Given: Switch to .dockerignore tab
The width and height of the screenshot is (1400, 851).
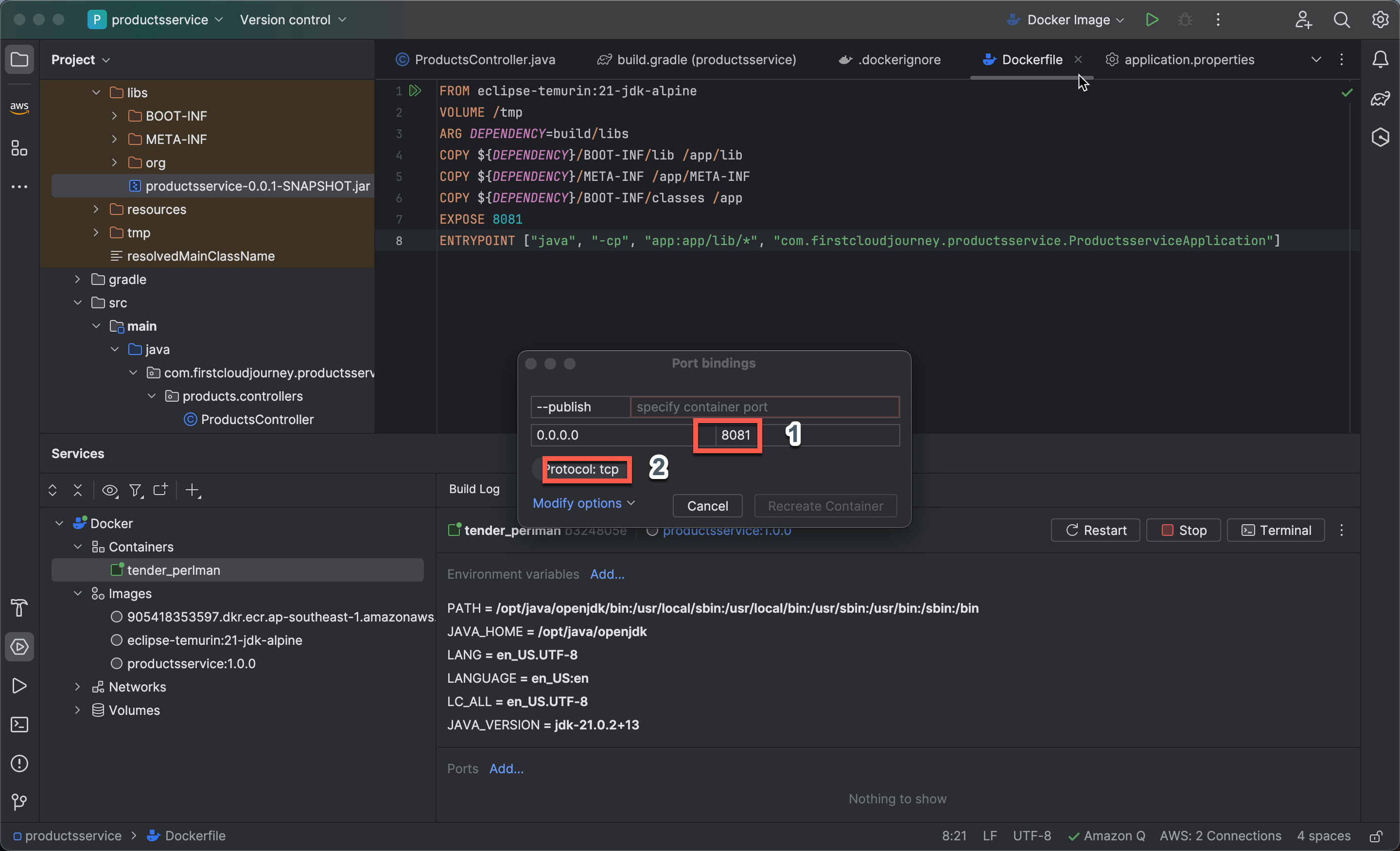Looking at the screenshot, I should click(x=890, y=60).
